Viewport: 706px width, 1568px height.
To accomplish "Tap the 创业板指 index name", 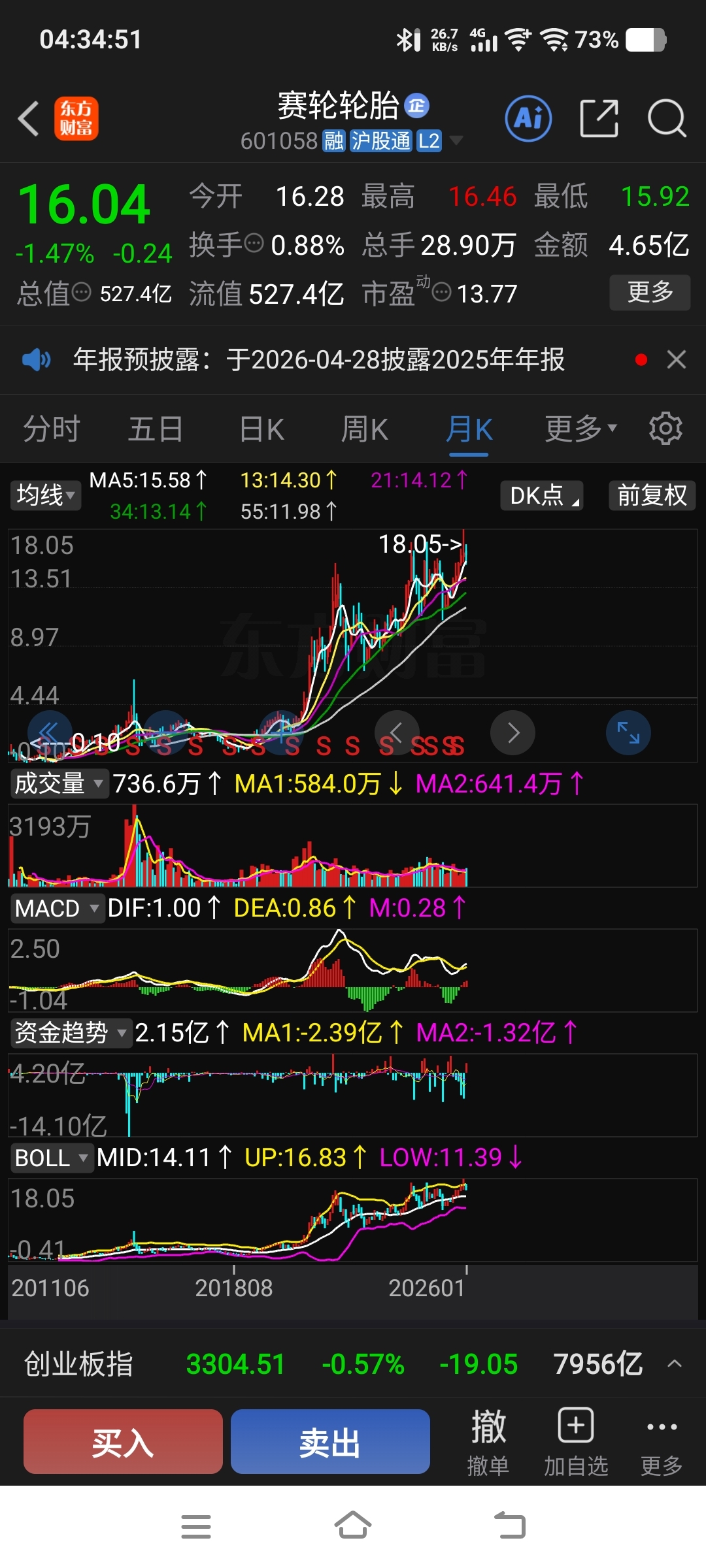I will coord(78,1364).
